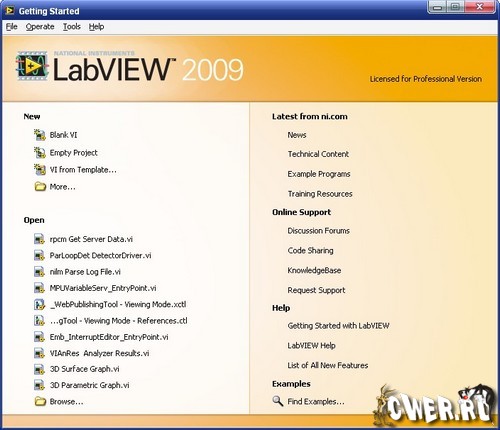500x430 pixels.
Task: Open Technical Content link
Action: (x=318, y=154)
